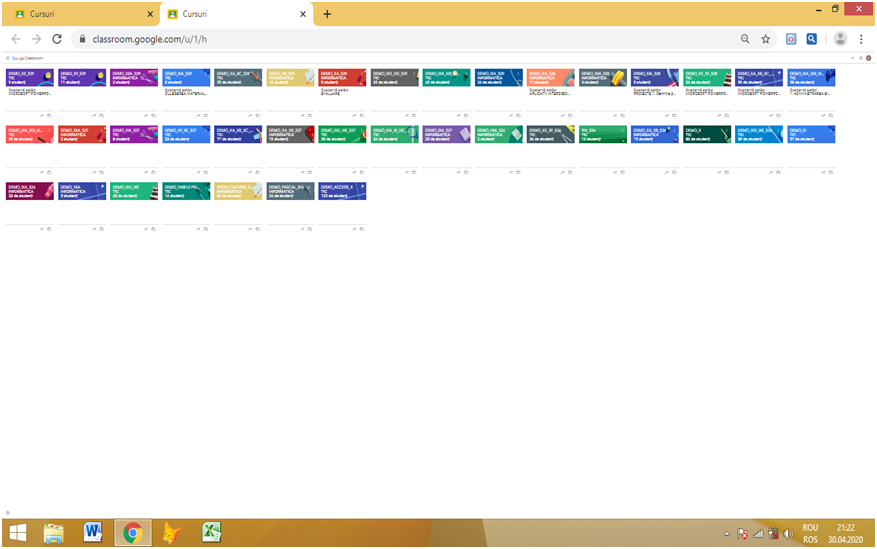Launch Microsoft Word from the taskbar
The image size is (877, 549).
(x=93, y=533)
